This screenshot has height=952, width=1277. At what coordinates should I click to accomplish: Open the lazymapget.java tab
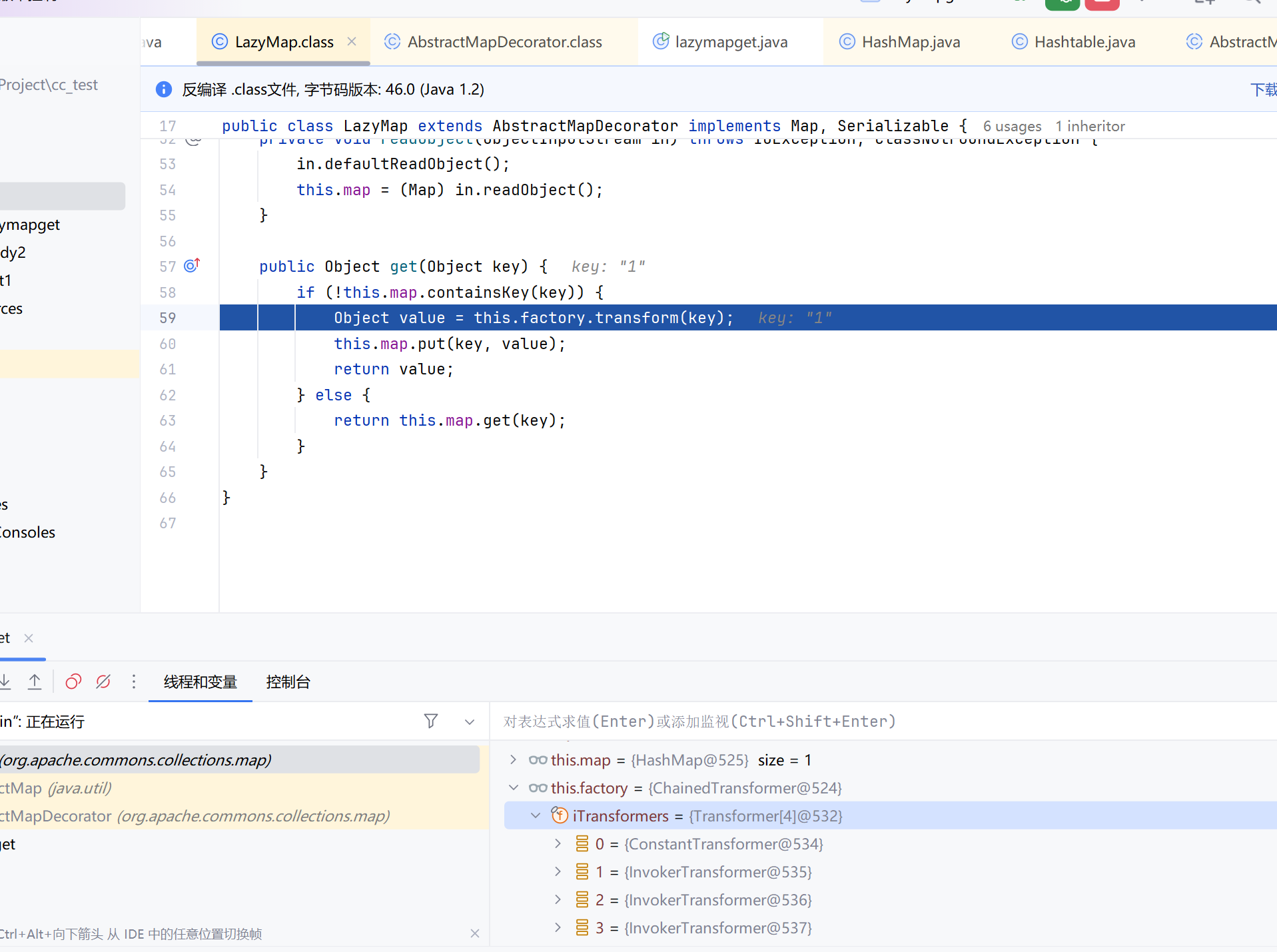[731, 42]
